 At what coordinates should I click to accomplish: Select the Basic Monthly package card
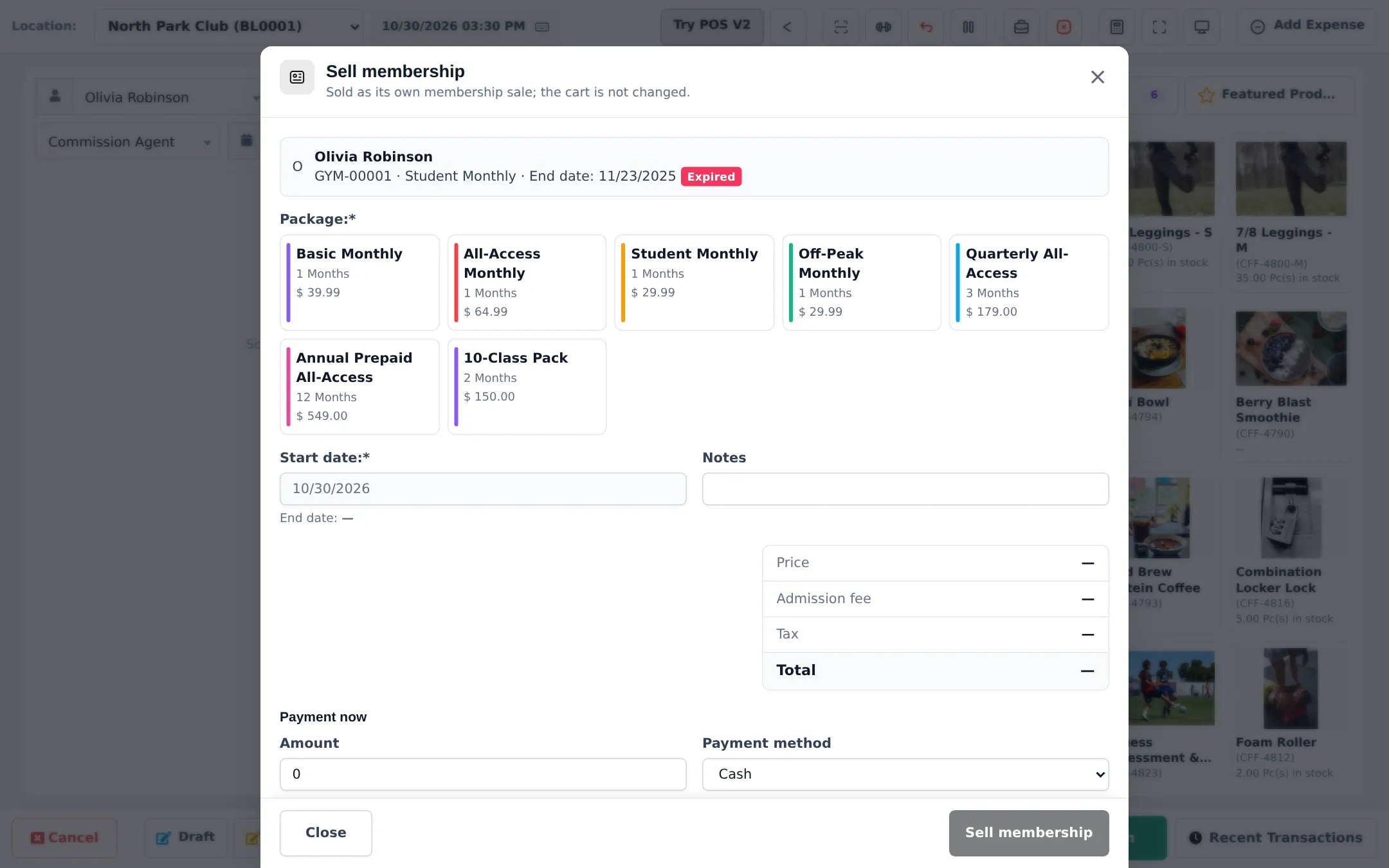[359, 282]
